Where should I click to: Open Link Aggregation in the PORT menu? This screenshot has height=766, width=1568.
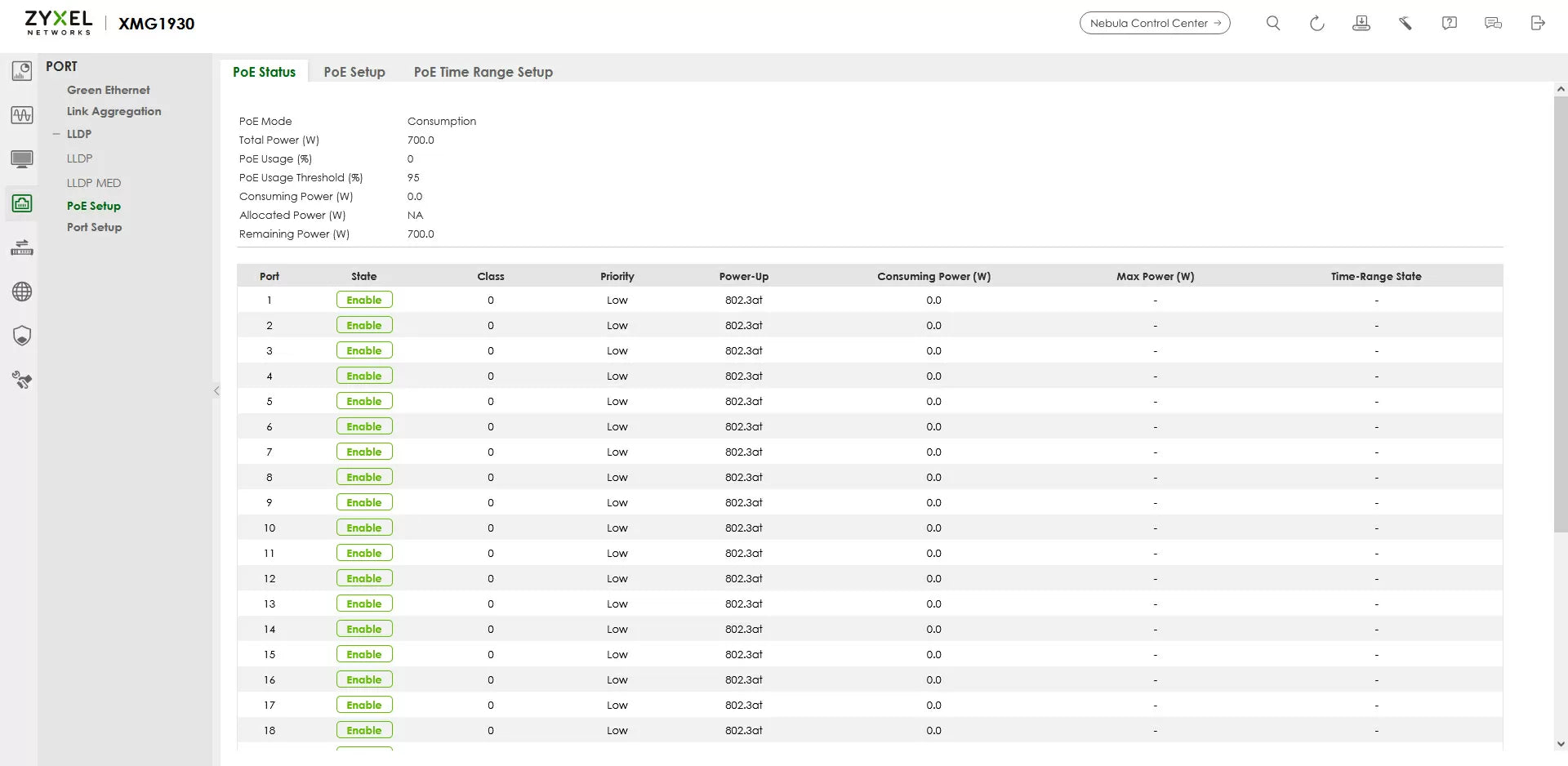(114, 111)
